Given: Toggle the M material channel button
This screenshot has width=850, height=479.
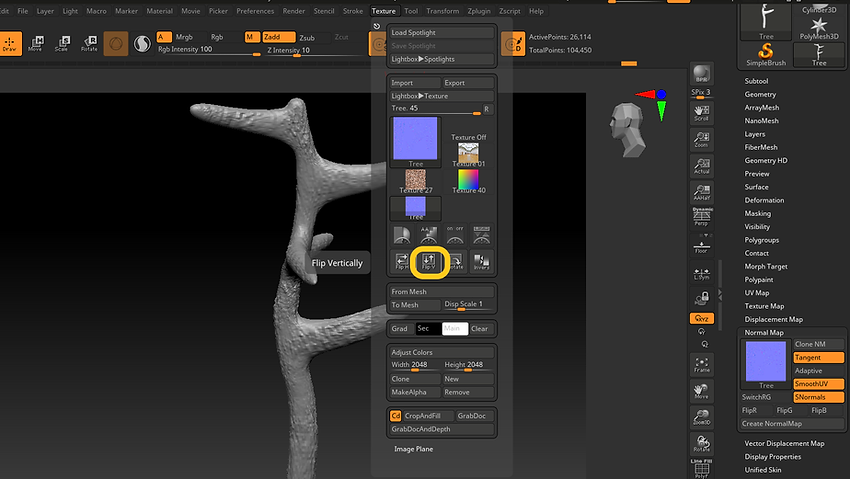Looking at the screenshot, I should point(252,37).
